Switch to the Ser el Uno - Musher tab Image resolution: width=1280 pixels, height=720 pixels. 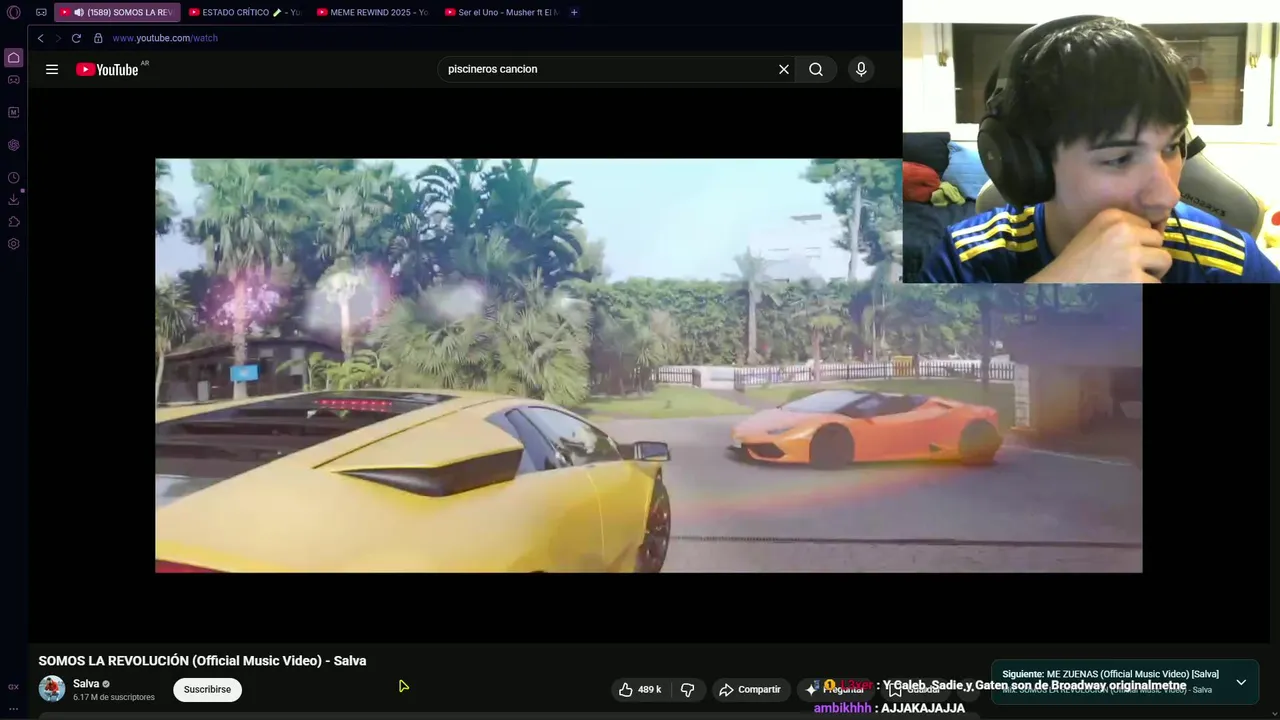tap(501, 12)
